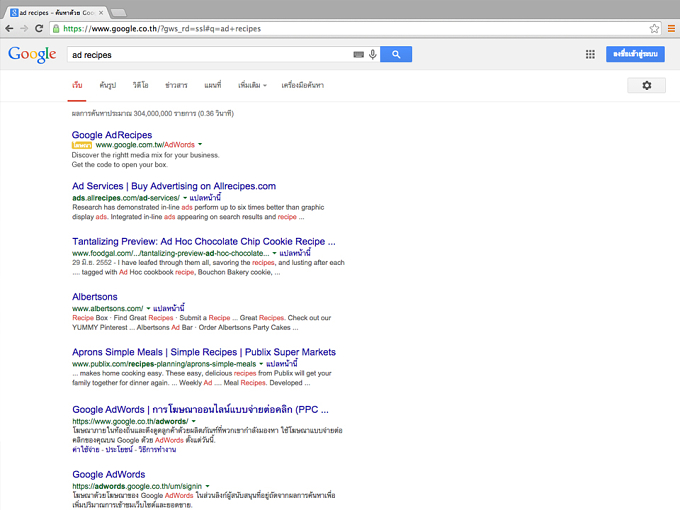Switch to the images search tab
This screenshot has width=680, height=510.
[108, 85]
